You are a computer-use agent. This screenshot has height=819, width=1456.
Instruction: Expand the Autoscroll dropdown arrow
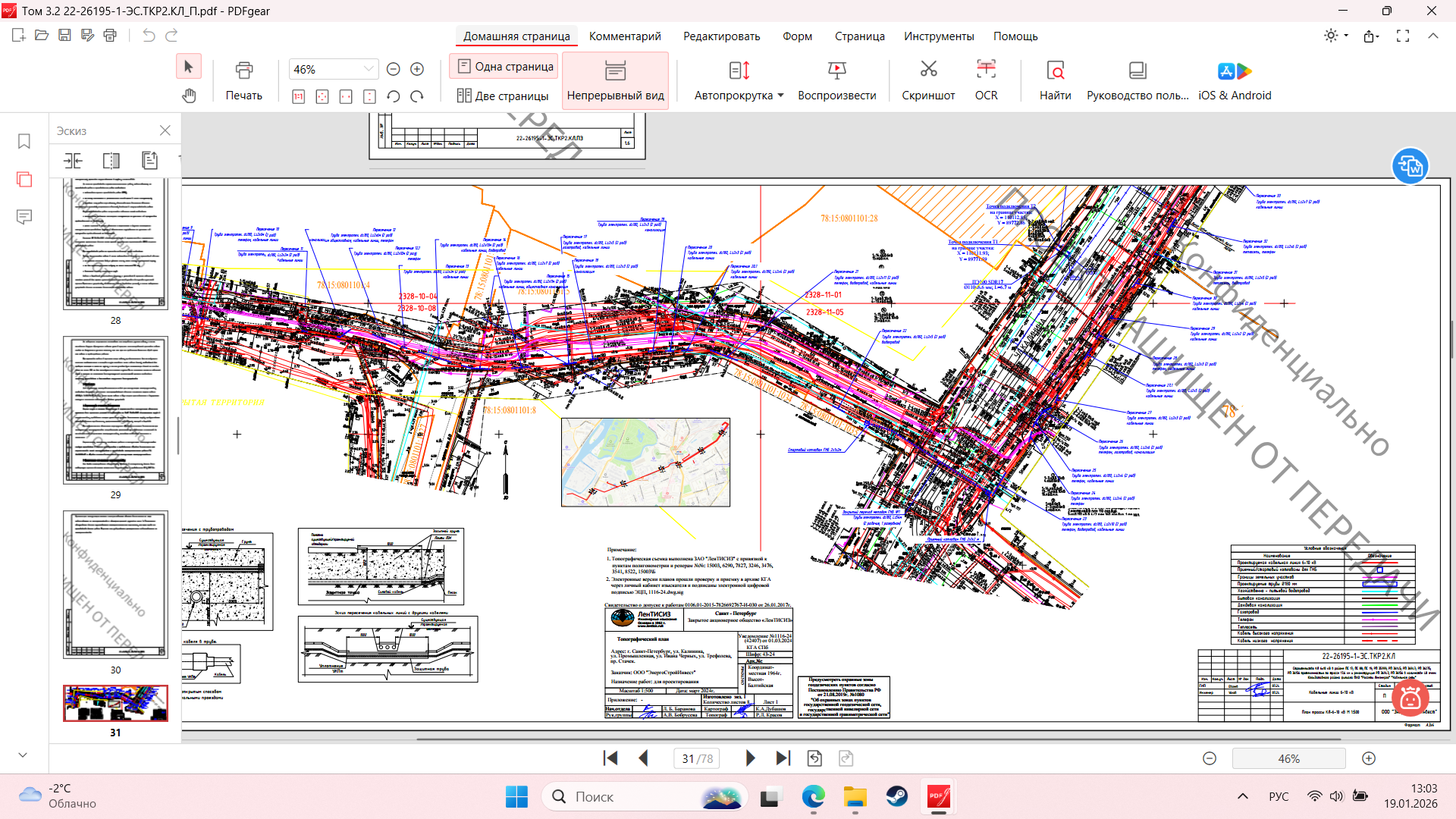[x=780, y=96]
